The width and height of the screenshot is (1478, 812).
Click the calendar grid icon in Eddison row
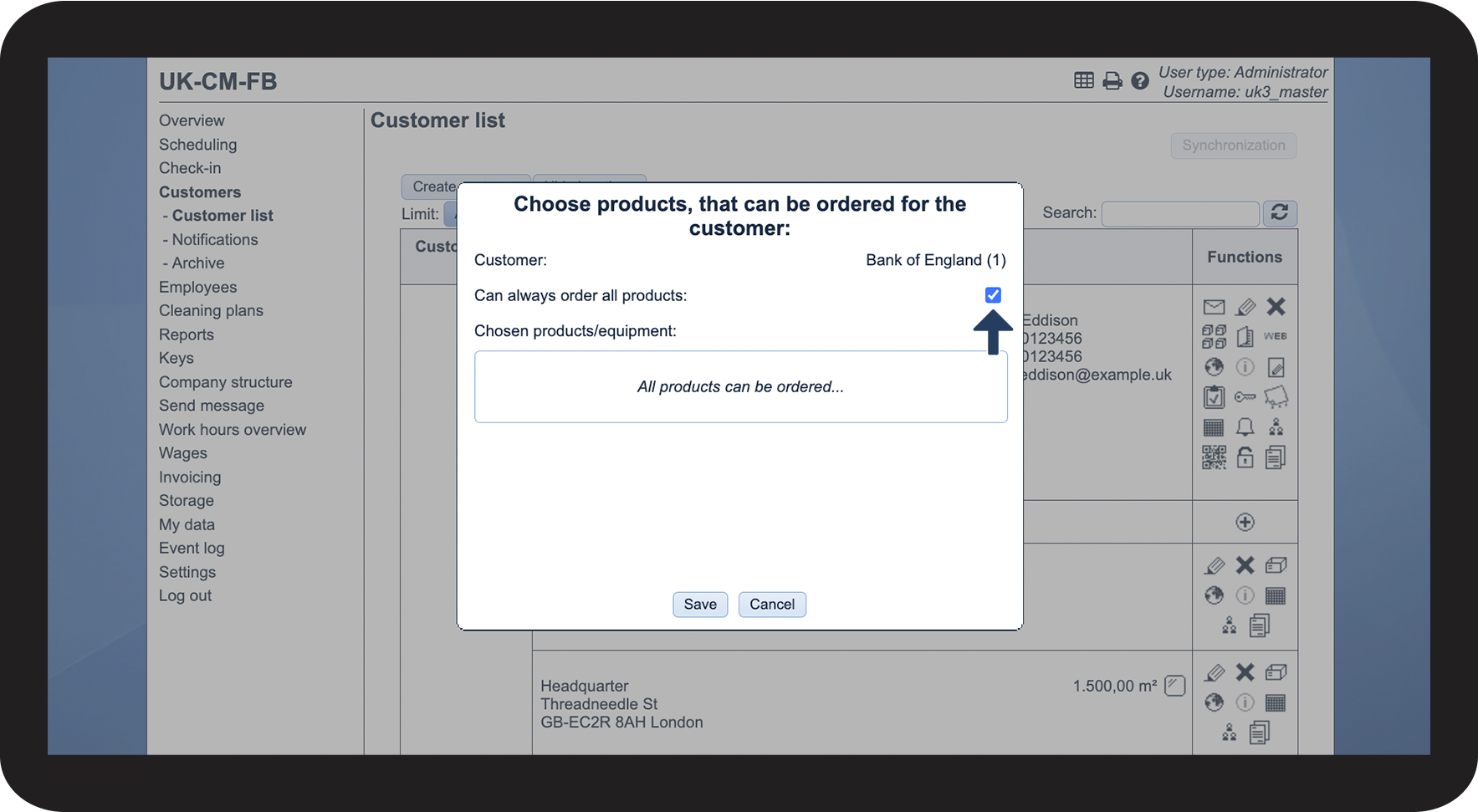pyautogui.click(x=1214, y=428)
